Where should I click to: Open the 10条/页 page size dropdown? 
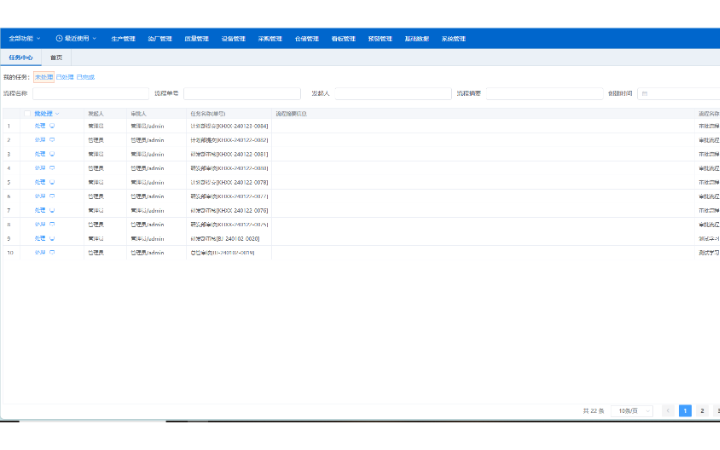click(x=631, y=411)
